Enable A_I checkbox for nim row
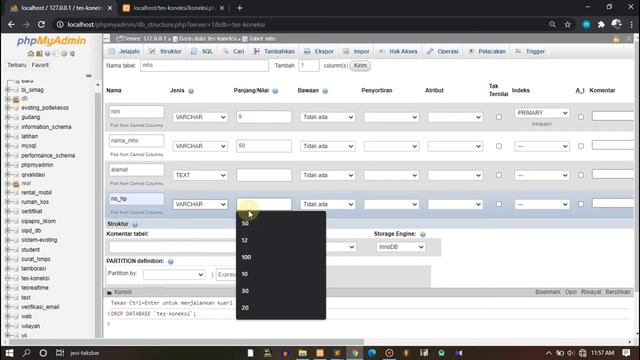Image resolution: width=640 pixels, height=360 pixels. (x=581, y=117)
